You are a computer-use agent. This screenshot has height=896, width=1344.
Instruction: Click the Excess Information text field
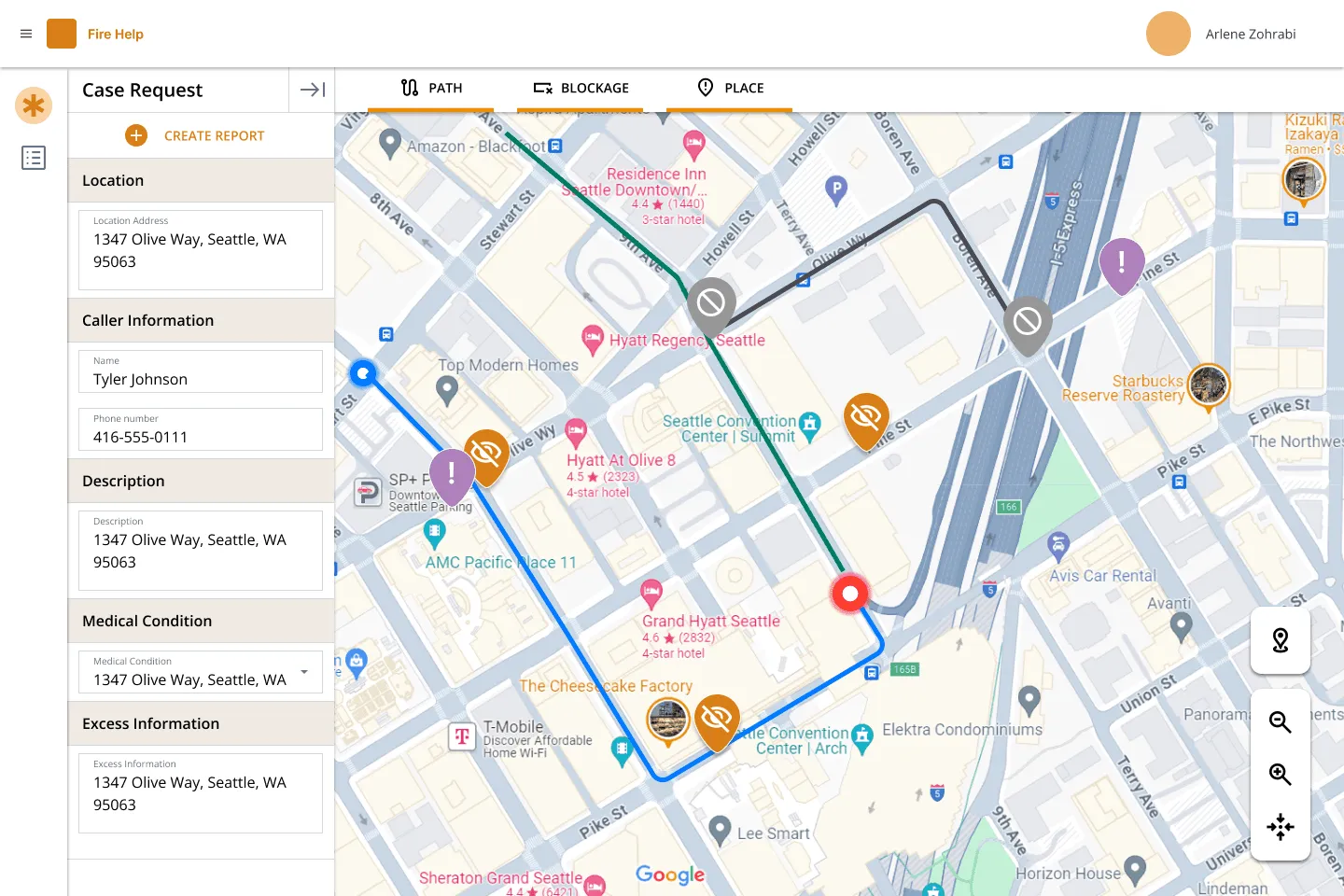point(201,792)
